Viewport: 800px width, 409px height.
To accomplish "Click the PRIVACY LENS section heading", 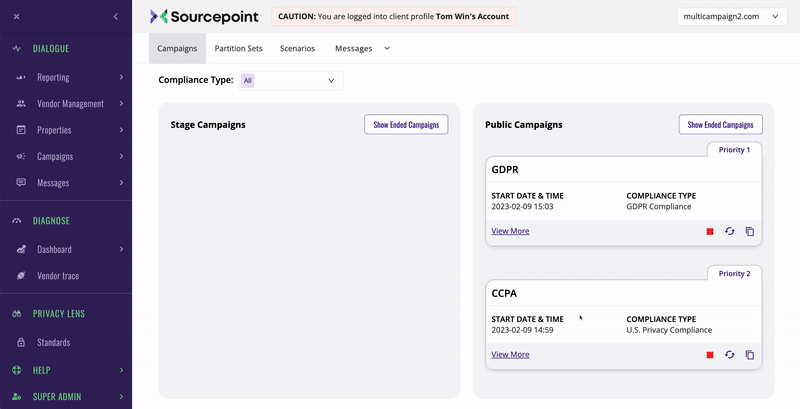I will click(x=59, y=314).
